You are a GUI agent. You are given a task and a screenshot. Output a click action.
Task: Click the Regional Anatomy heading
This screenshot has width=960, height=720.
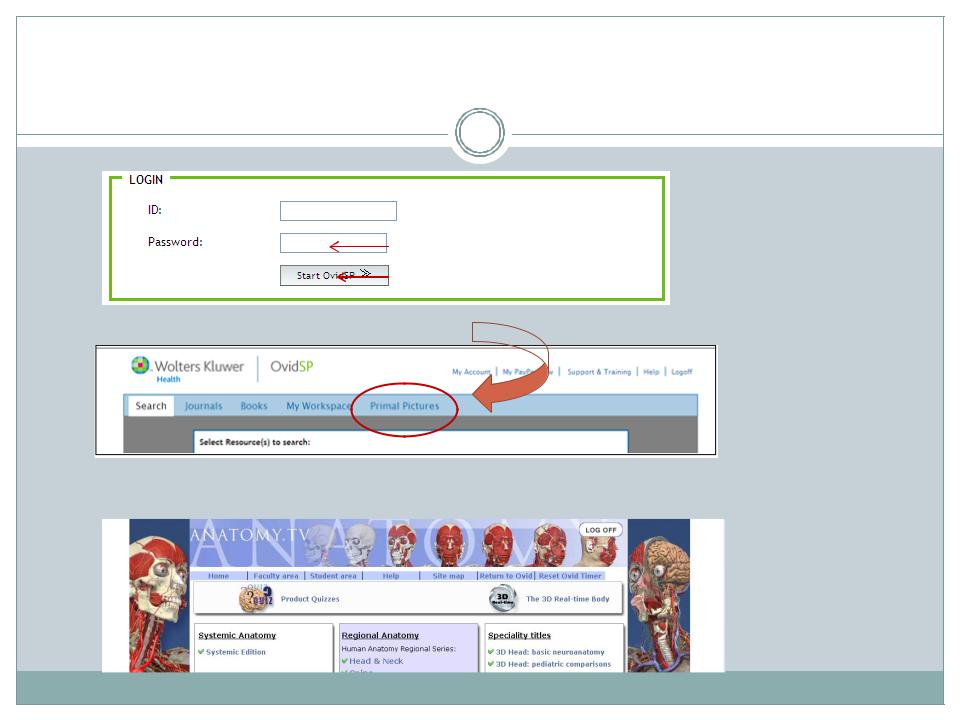[380, 636]
